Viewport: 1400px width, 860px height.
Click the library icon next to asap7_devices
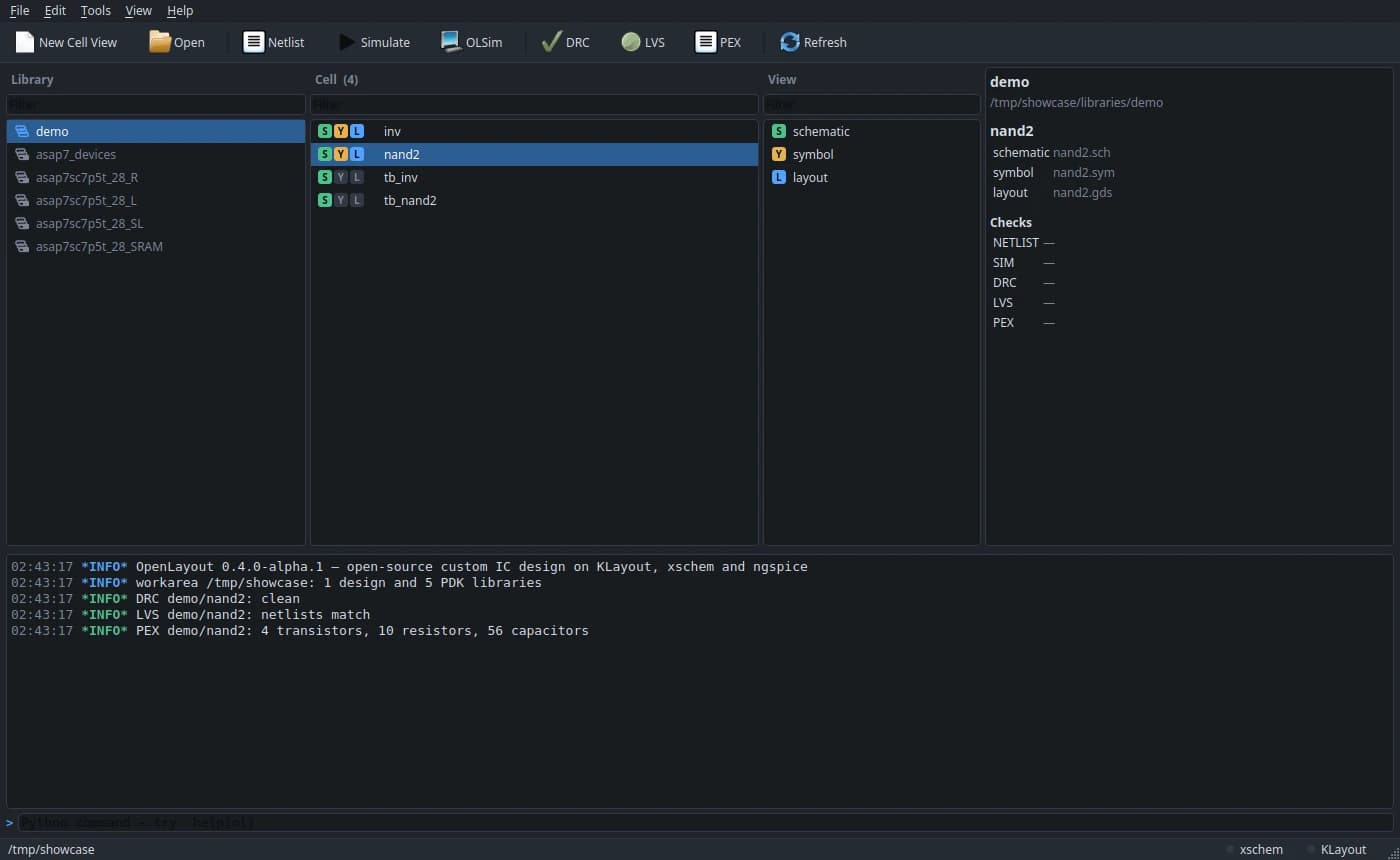pyautogui.click(x=22, y=154)
